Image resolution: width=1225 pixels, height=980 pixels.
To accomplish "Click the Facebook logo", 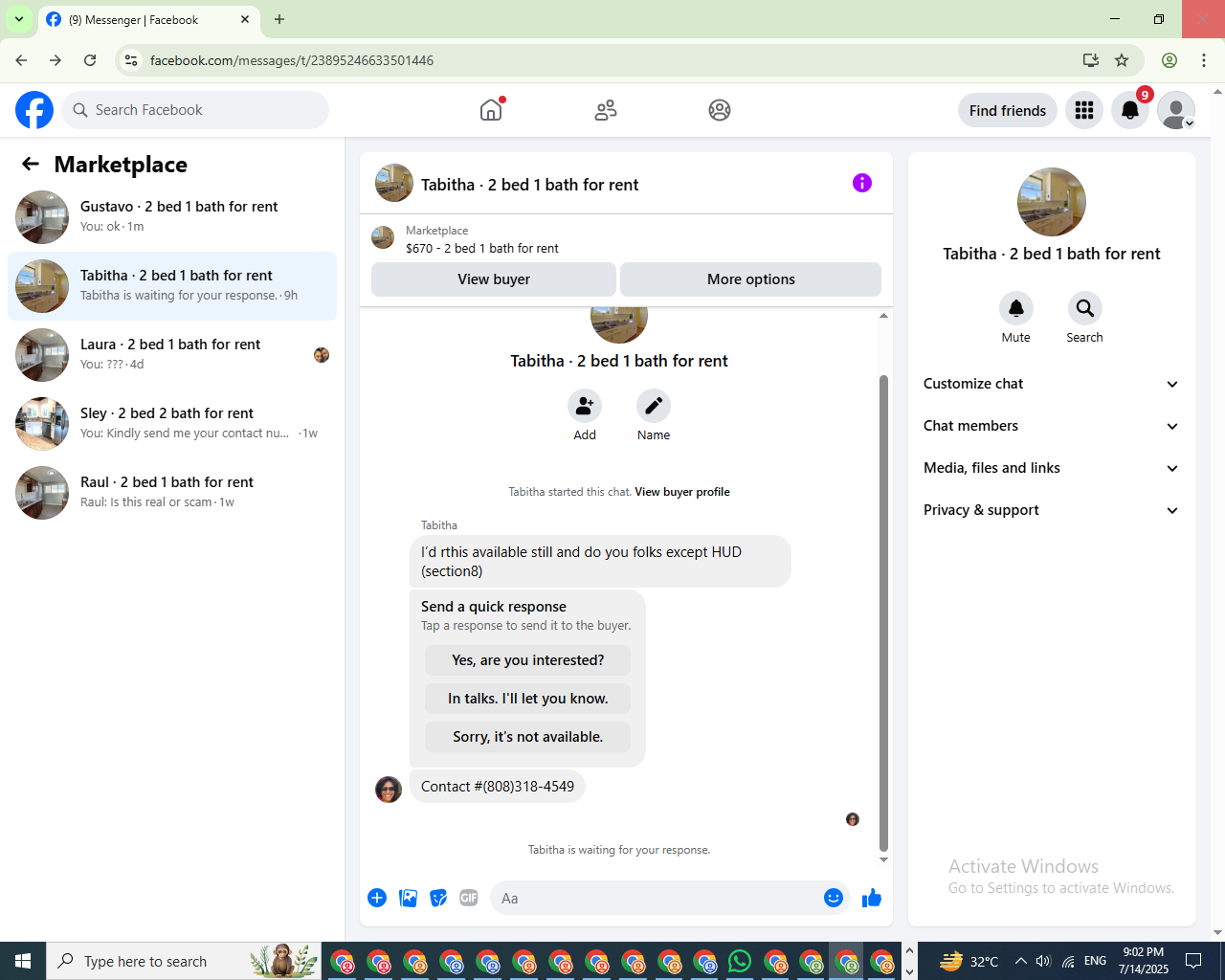I will pyautogui.click(x=34, y=110).
